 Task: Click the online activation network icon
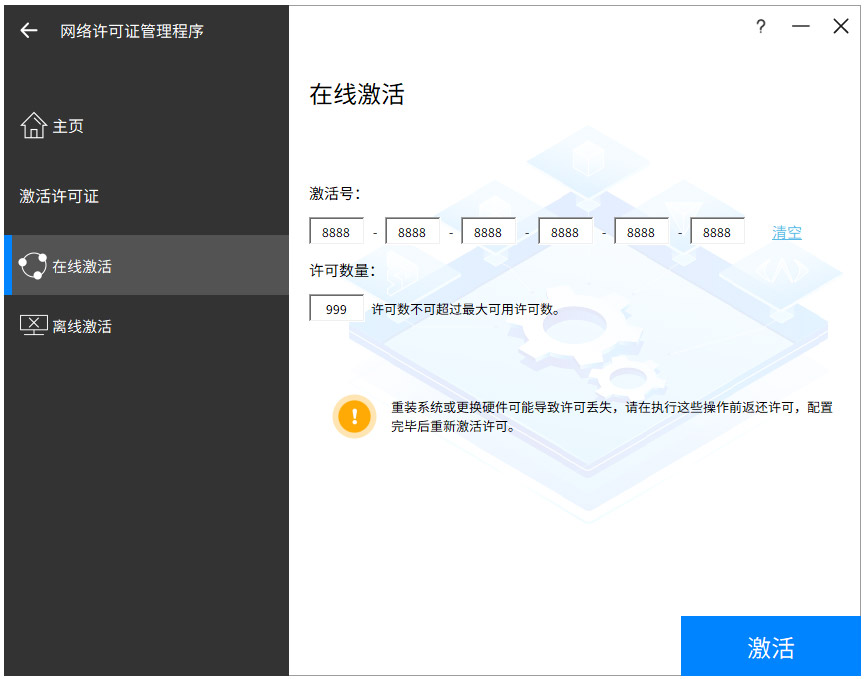34,265
